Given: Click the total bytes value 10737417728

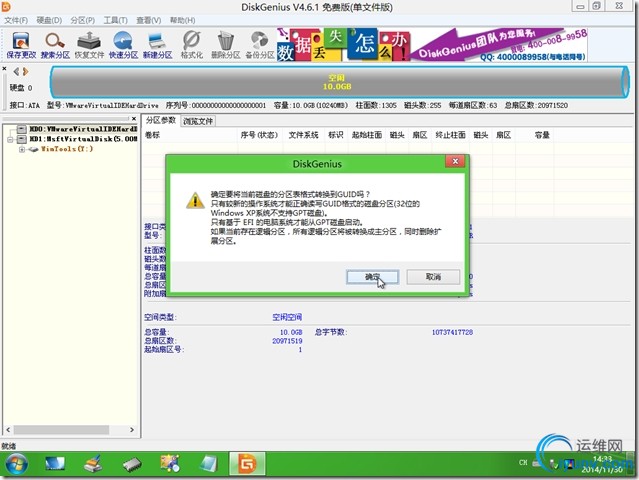Looking at the screenshot, I should (452, 332).
